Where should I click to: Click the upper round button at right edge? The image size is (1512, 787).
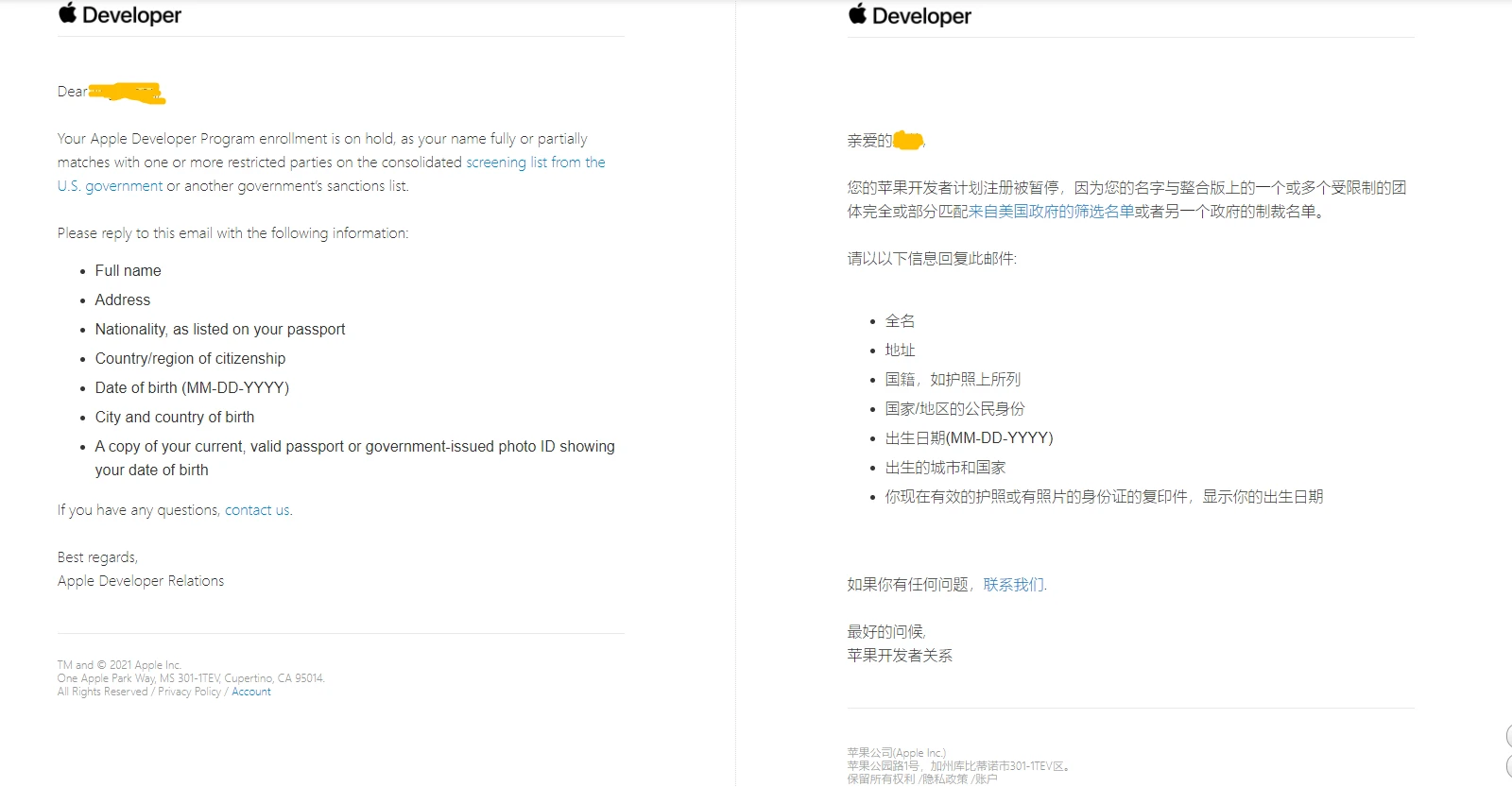(x=1508, y=736)
